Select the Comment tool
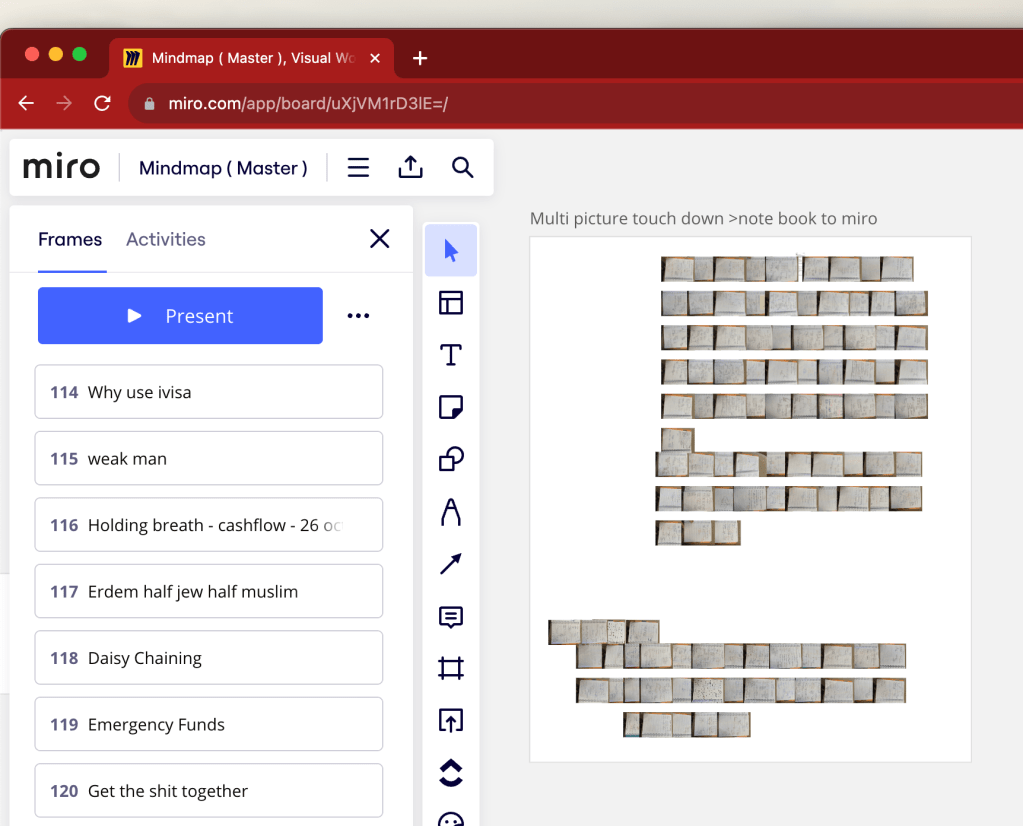Image resolution: width=1023 pixels, height=826 pixels. click(451, 617)
